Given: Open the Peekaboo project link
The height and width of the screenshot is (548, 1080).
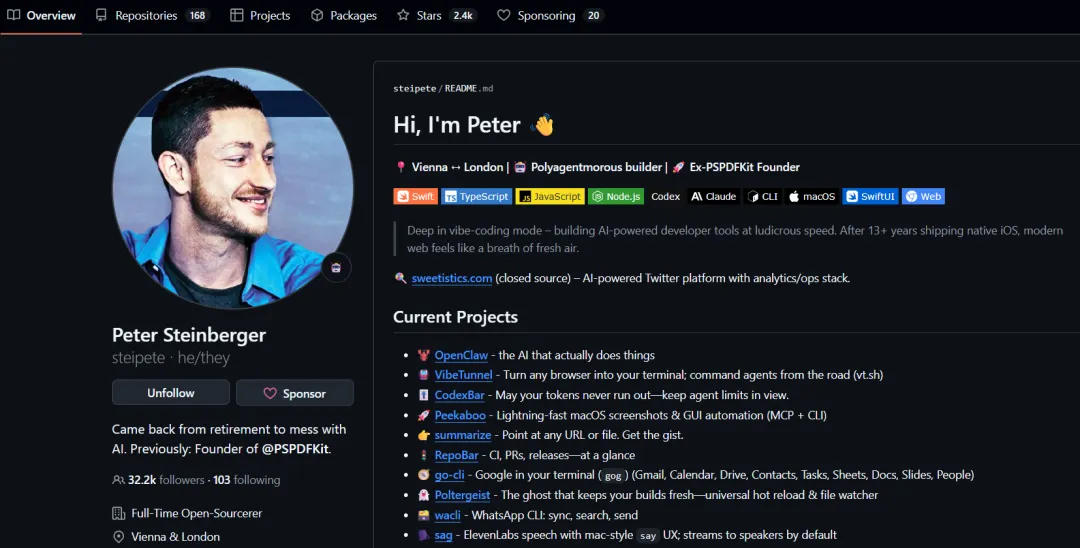Looking at the screenshot, I should click(x=460, y=415).
